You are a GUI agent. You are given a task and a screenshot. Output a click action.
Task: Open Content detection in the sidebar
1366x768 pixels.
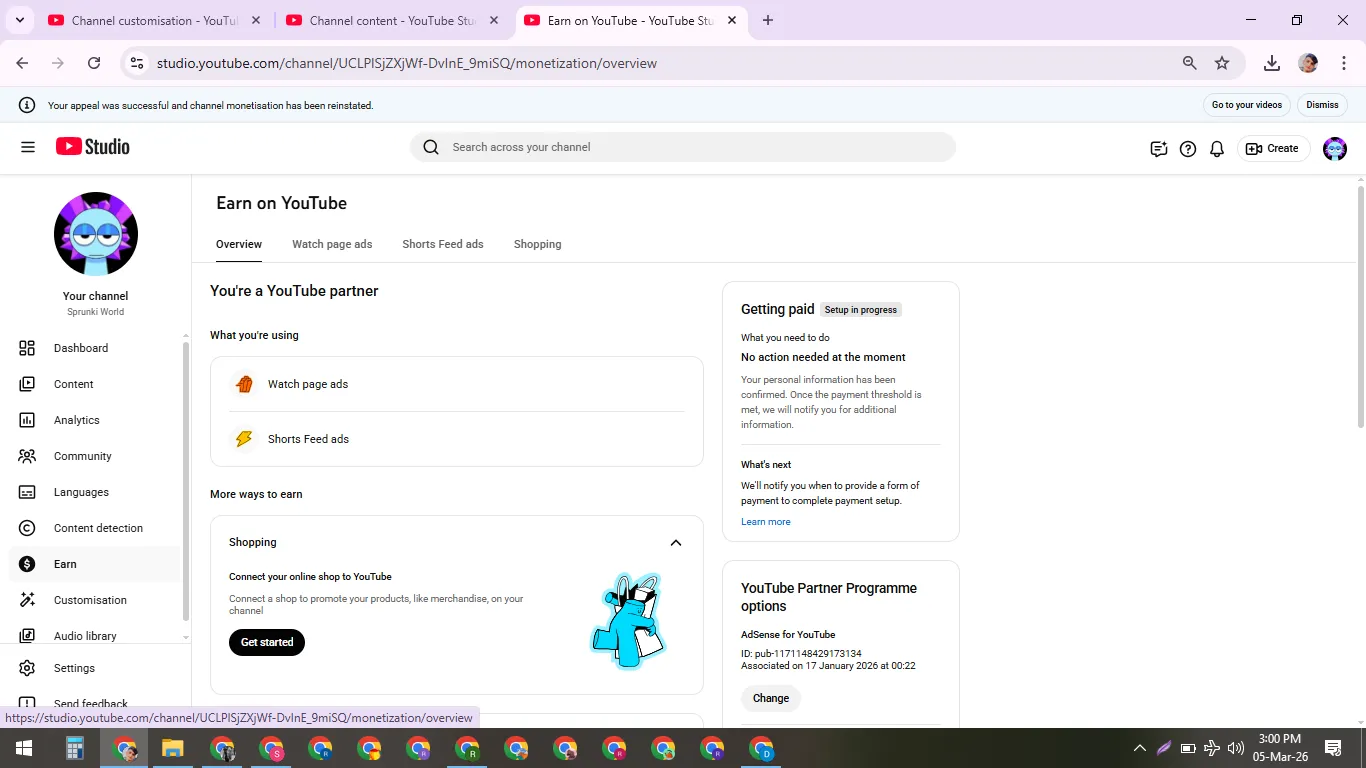coord(95,528)
